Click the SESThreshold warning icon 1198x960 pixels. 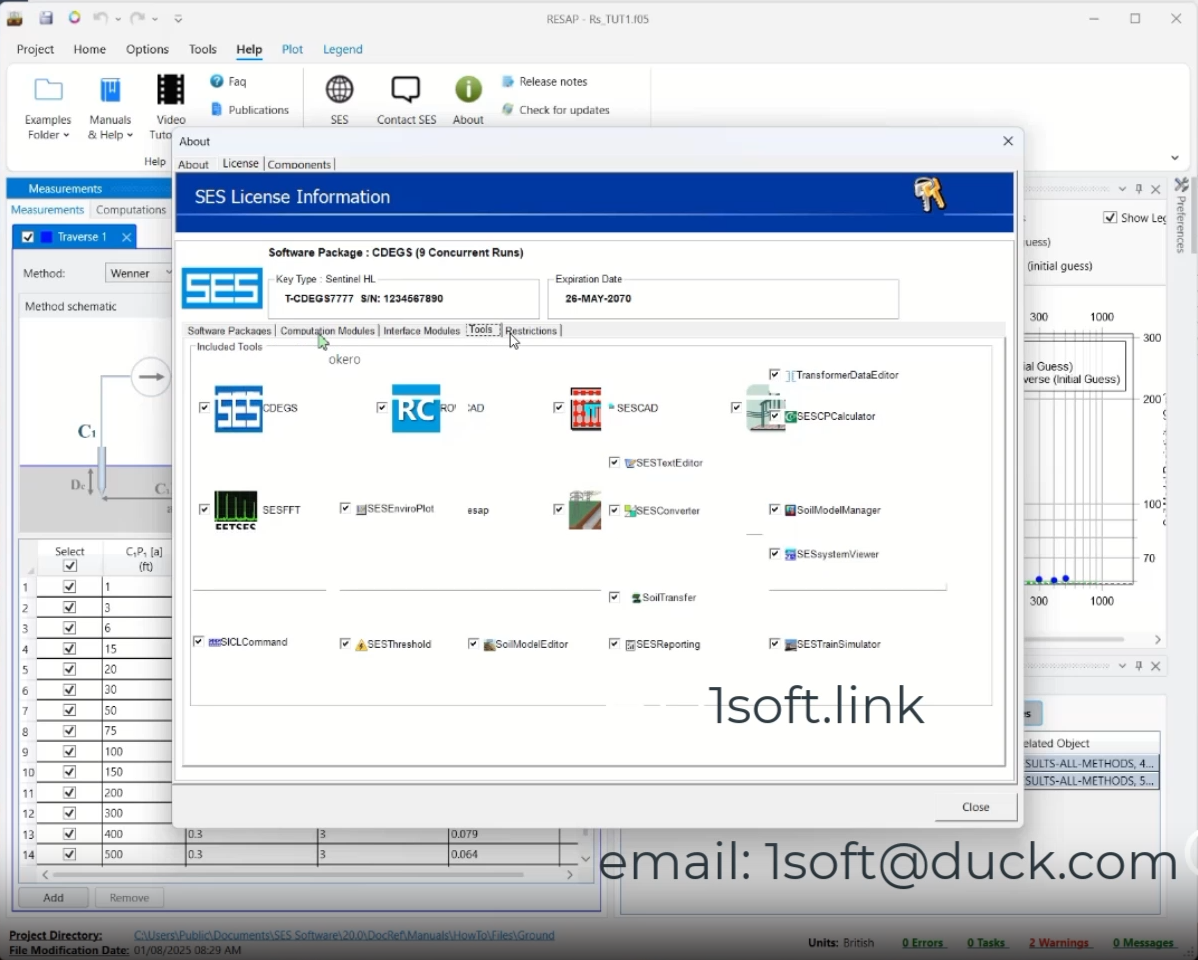click(x=361, y=644)
